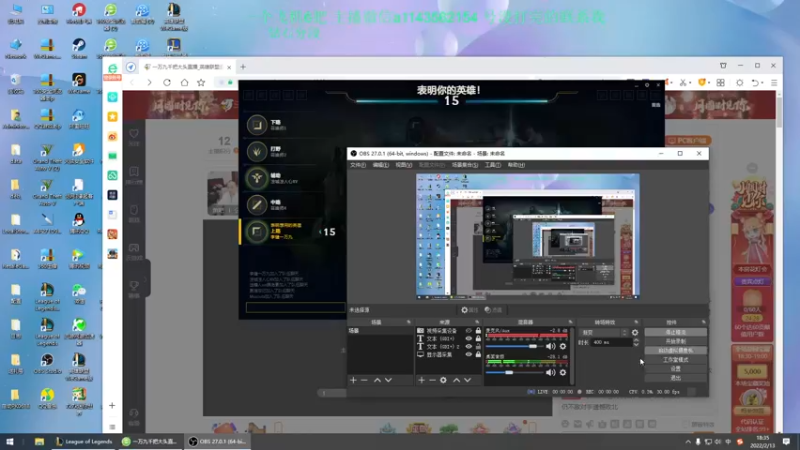Click 开始录制 start recording button
This screenshot has height=450, width=800.
[676, 341]
